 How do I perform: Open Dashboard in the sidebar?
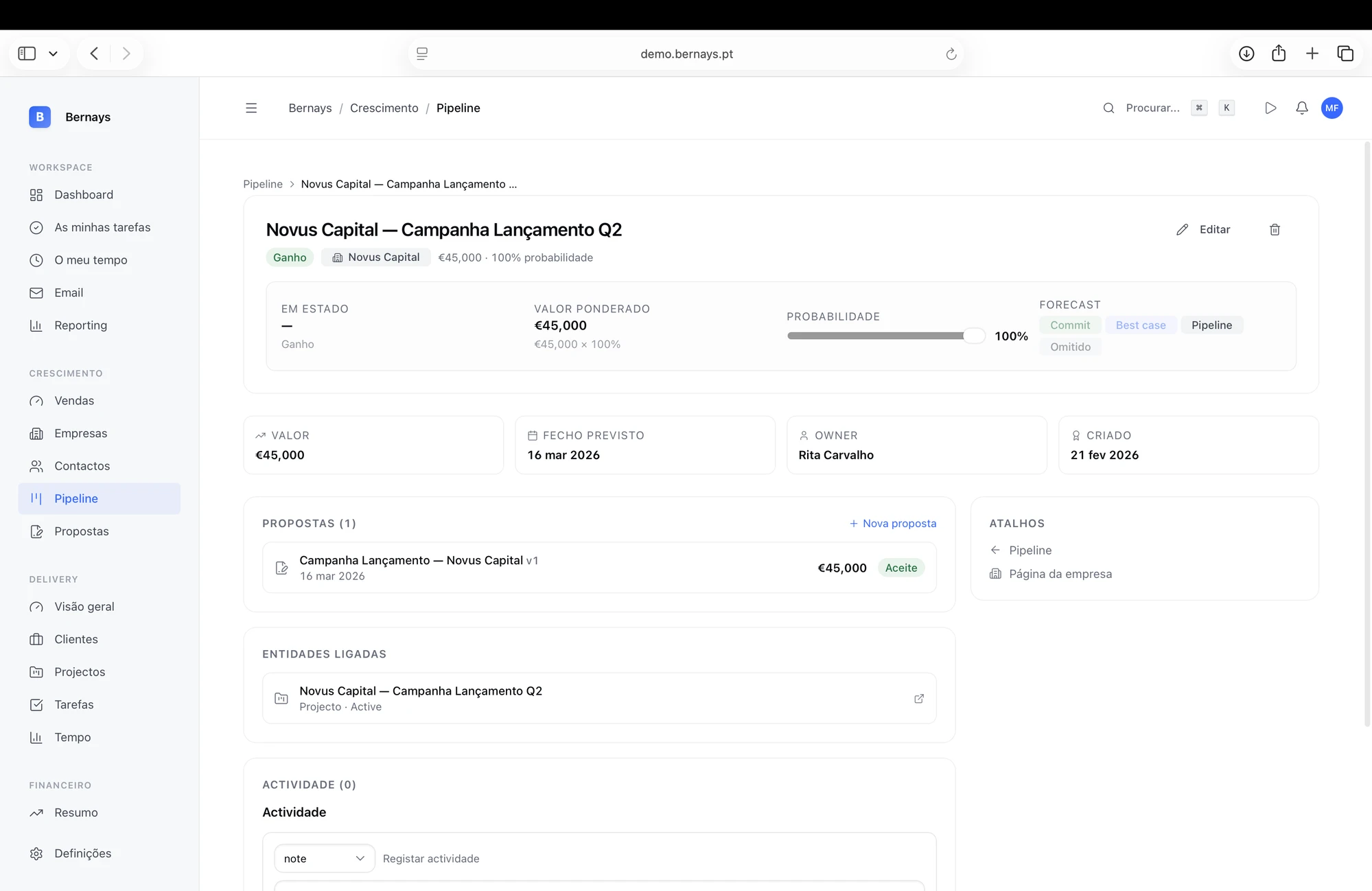pos(100,195)
